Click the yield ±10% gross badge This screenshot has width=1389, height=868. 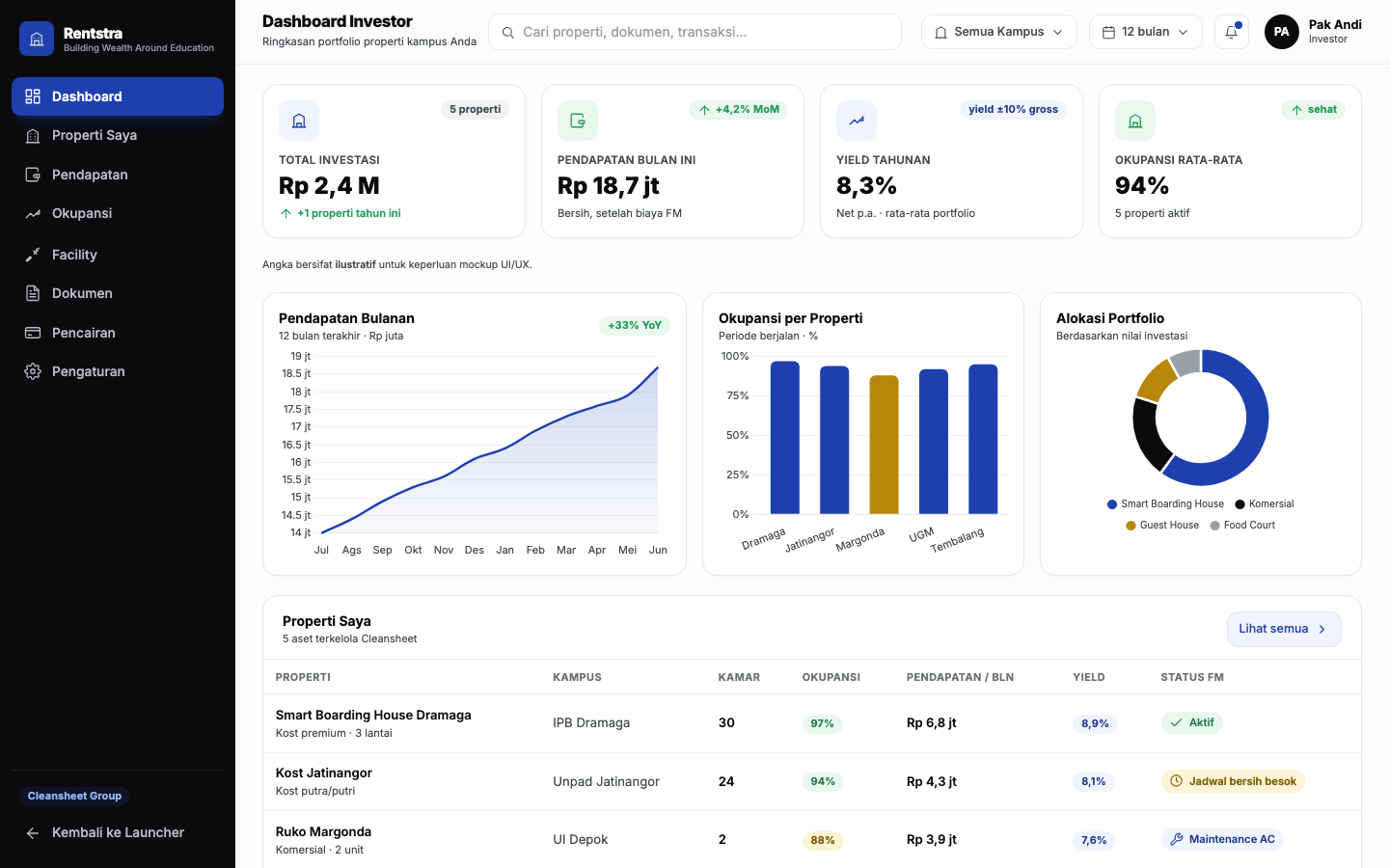click(1014, 109)
